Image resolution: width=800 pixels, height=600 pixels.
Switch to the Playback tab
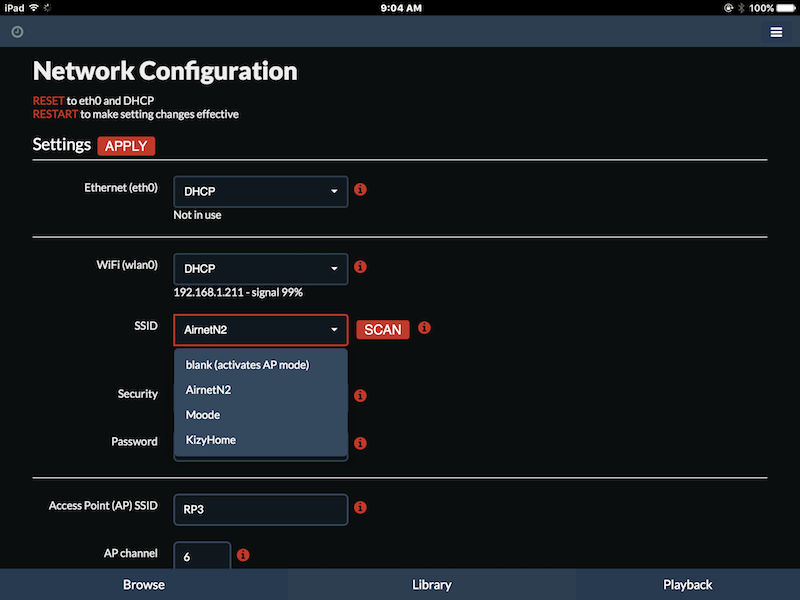click(688, 585)
